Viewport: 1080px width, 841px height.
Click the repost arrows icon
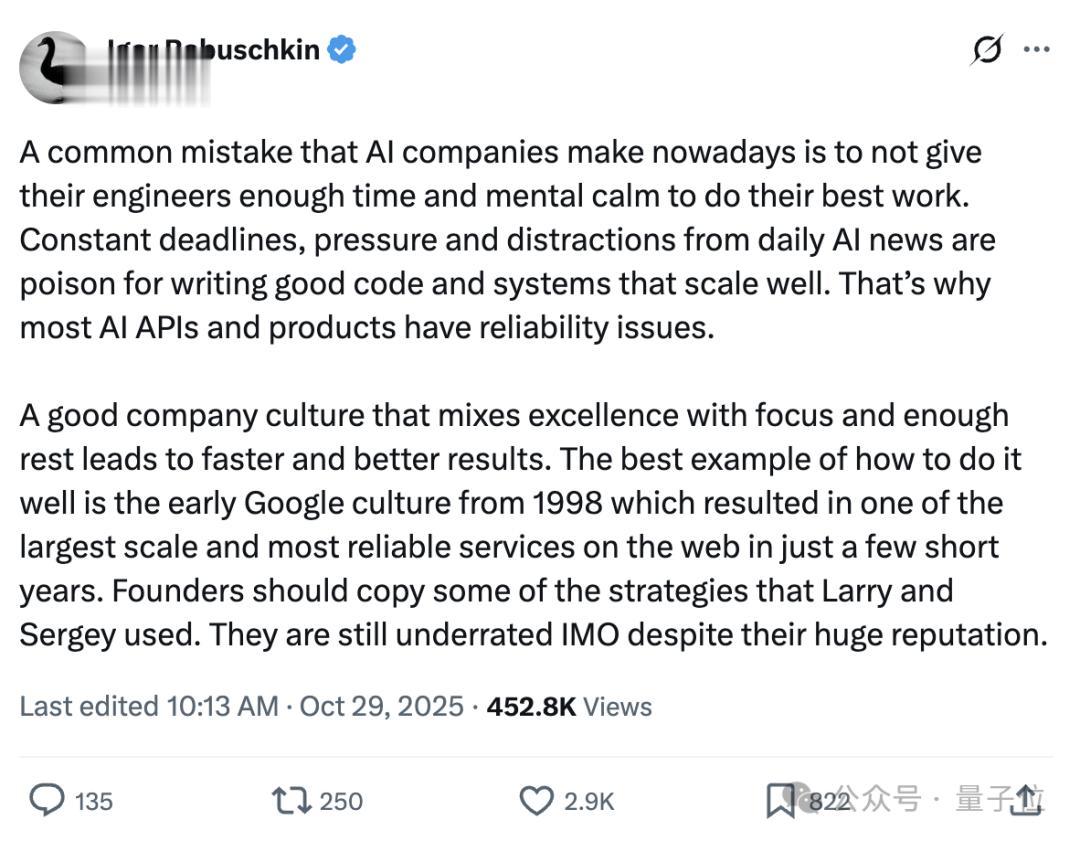tap(292, 800)
